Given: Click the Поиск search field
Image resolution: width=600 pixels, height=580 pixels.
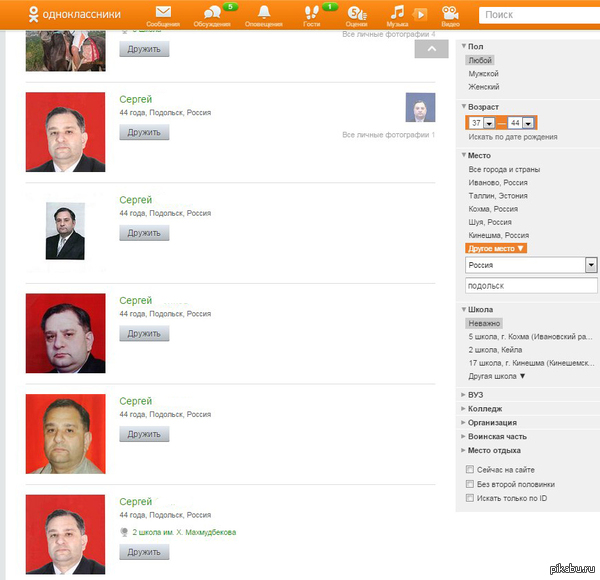Looking at the screenshot, I should point(540,15).
